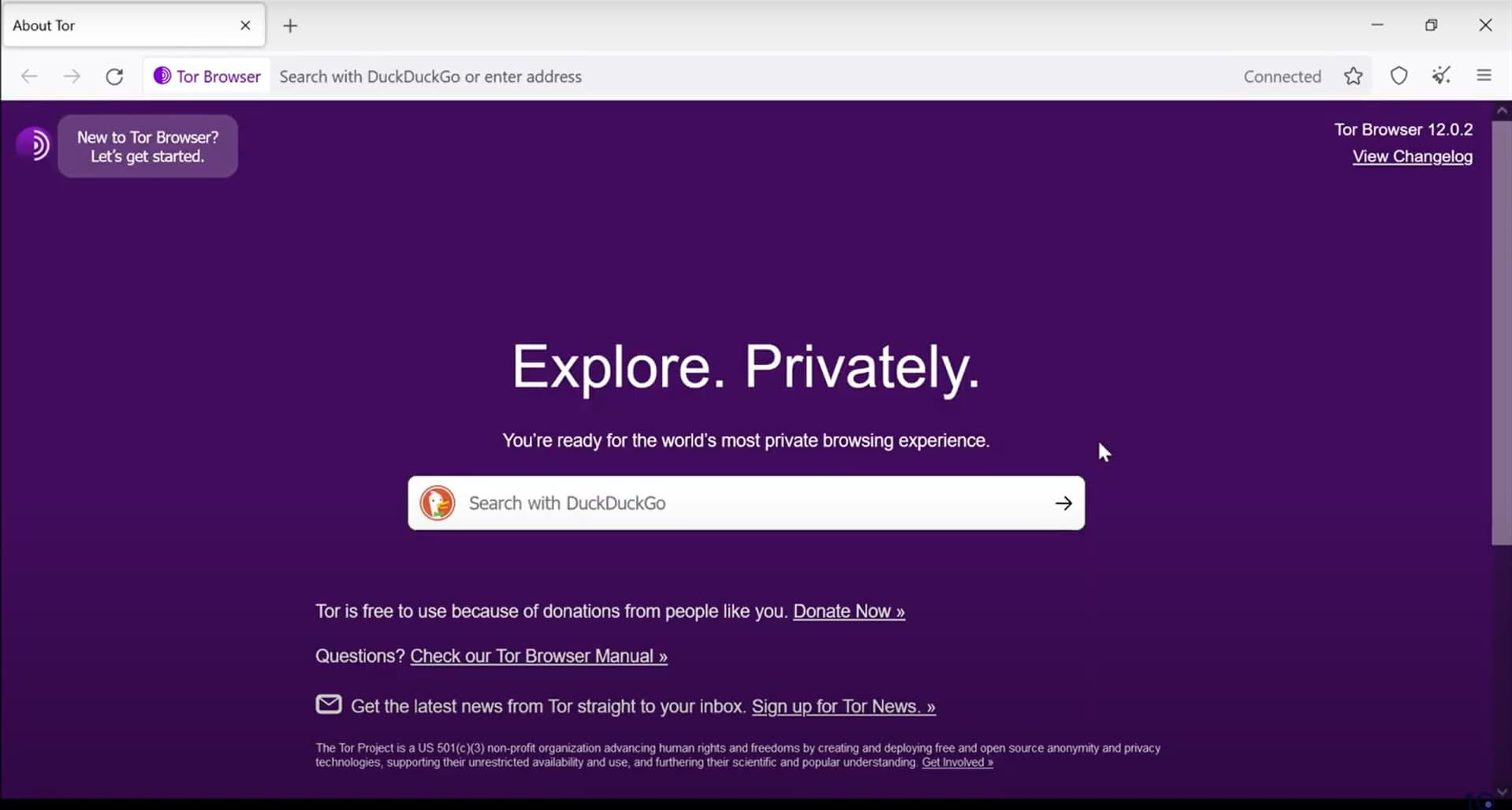This screenshot has width=1512, height=810.
Task: Follow the Donate Now link
Action: click(849, 611)
